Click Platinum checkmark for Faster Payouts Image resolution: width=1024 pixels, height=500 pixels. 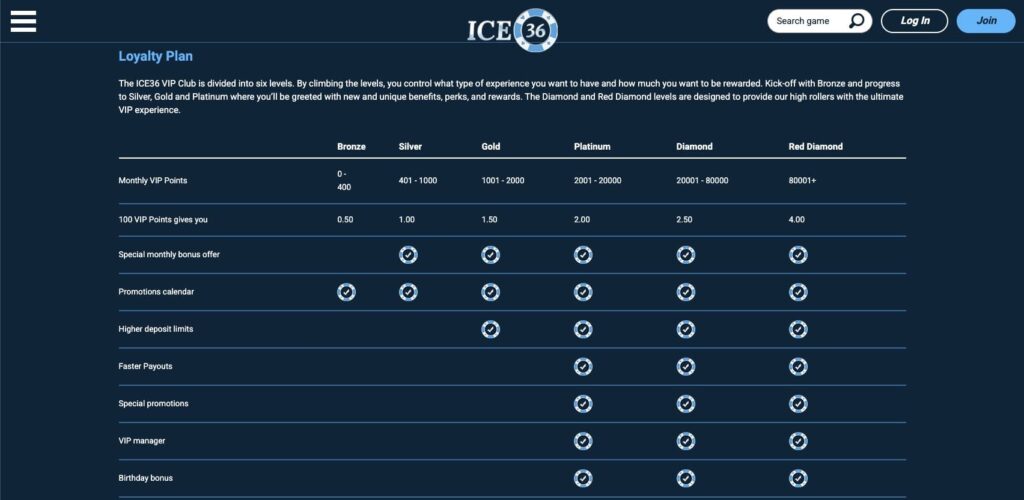(x=583, y=367)
